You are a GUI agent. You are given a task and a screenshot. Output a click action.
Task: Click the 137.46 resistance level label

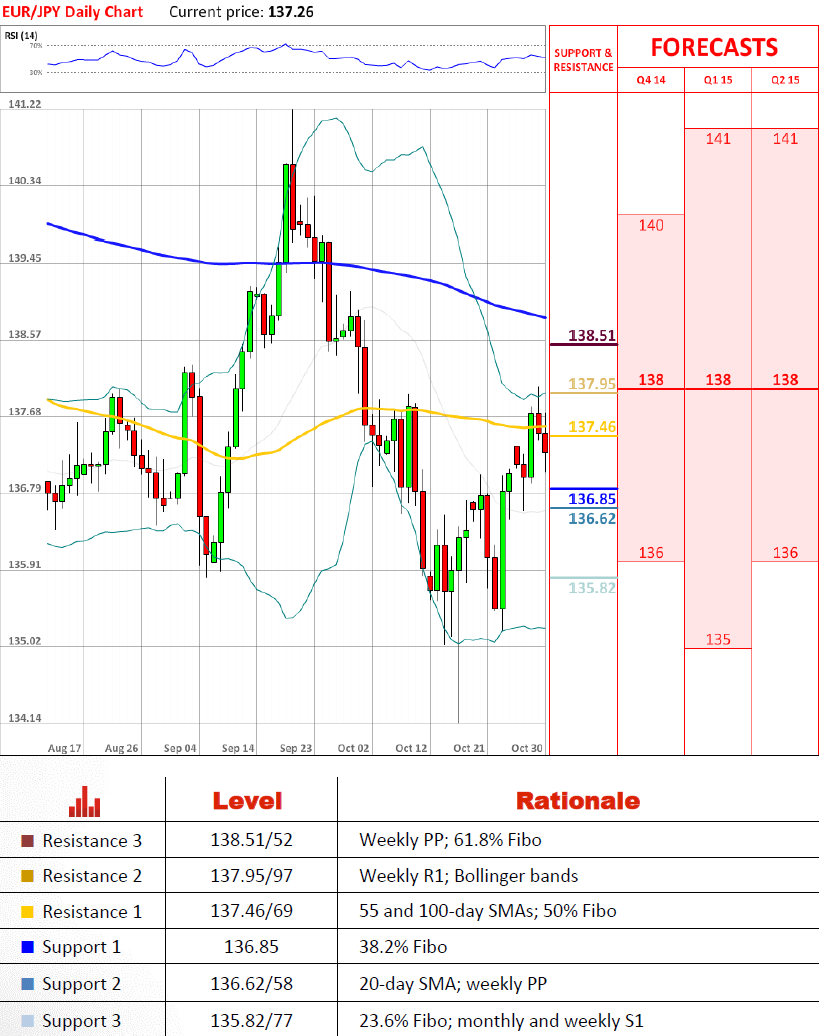pyautogui.click(x=592, y=427)
